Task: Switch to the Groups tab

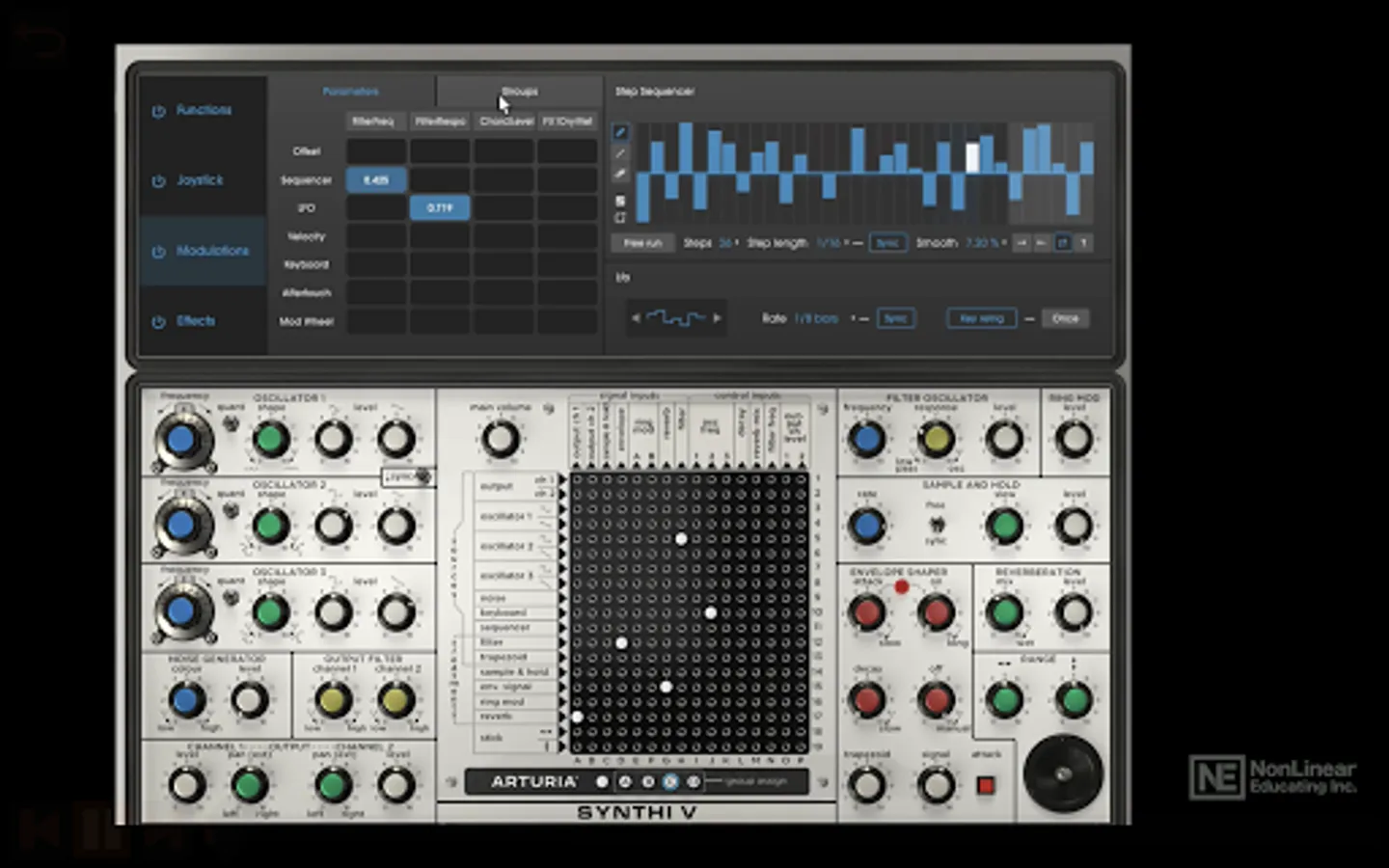Action: coord(519,92)
